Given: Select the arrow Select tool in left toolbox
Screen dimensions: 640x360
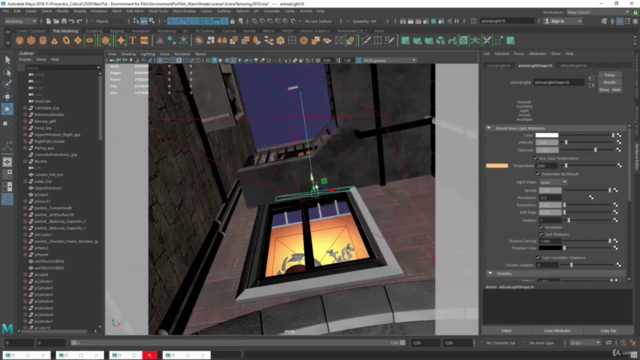Looking at the screenshot, I should click(x=7, y=60).
